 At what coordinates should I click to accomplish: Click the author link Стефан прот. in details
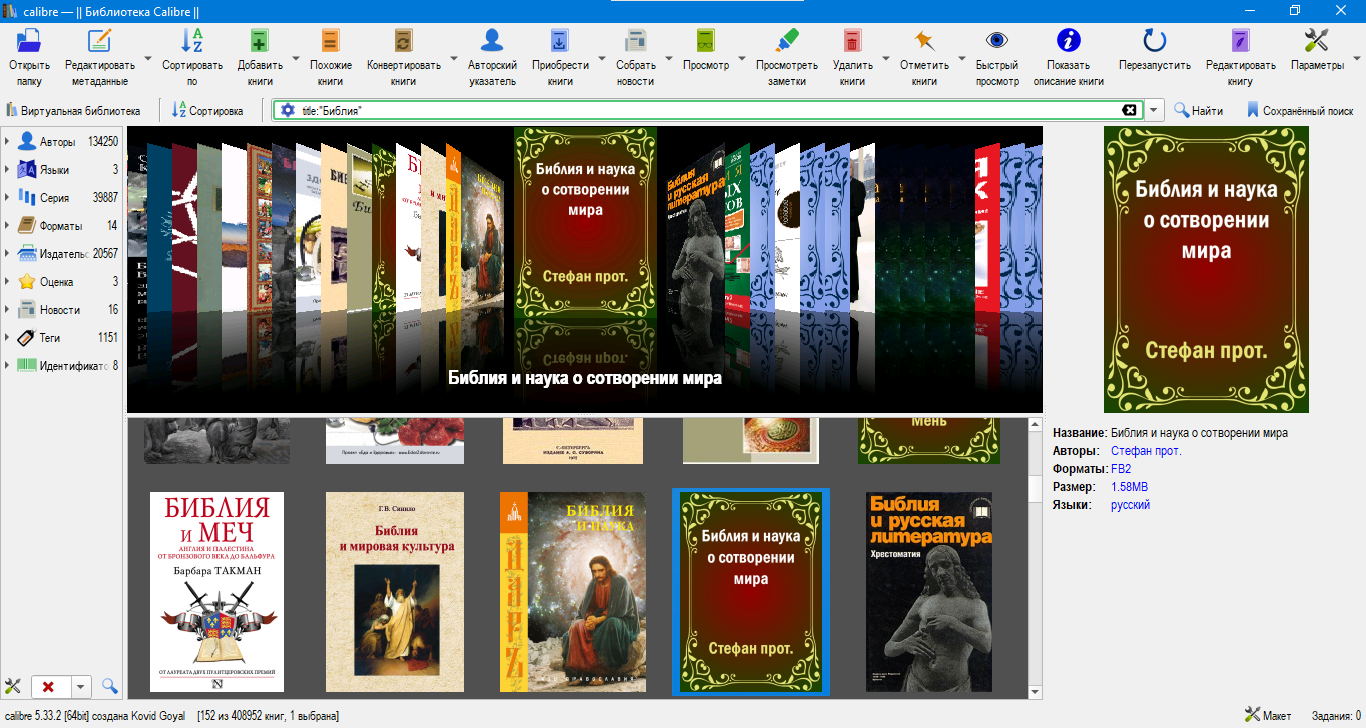(x=1146, y=451)
